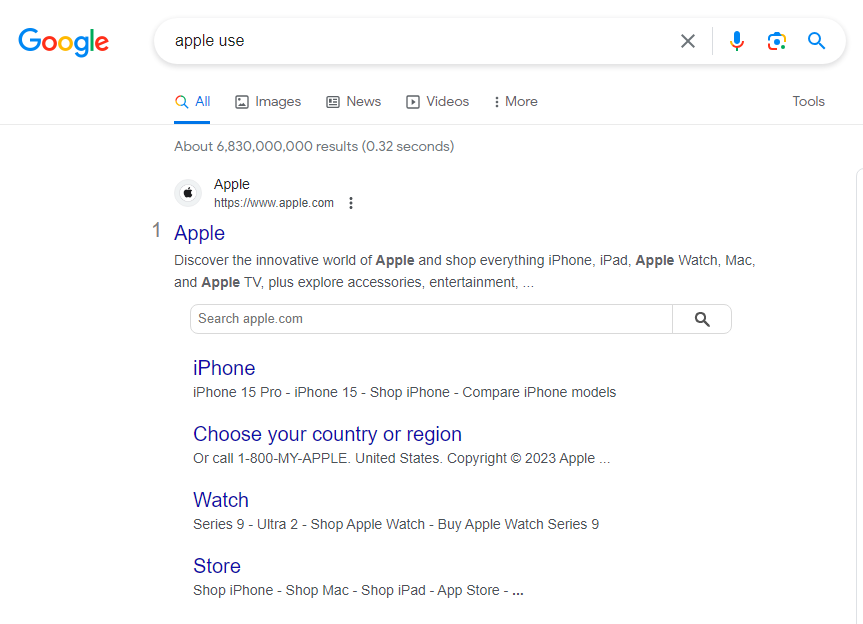Image resolution: width=863 pixels, height=624 pixels.
Task: Open 'Choose your country or region' link
Action: (327, 435)
